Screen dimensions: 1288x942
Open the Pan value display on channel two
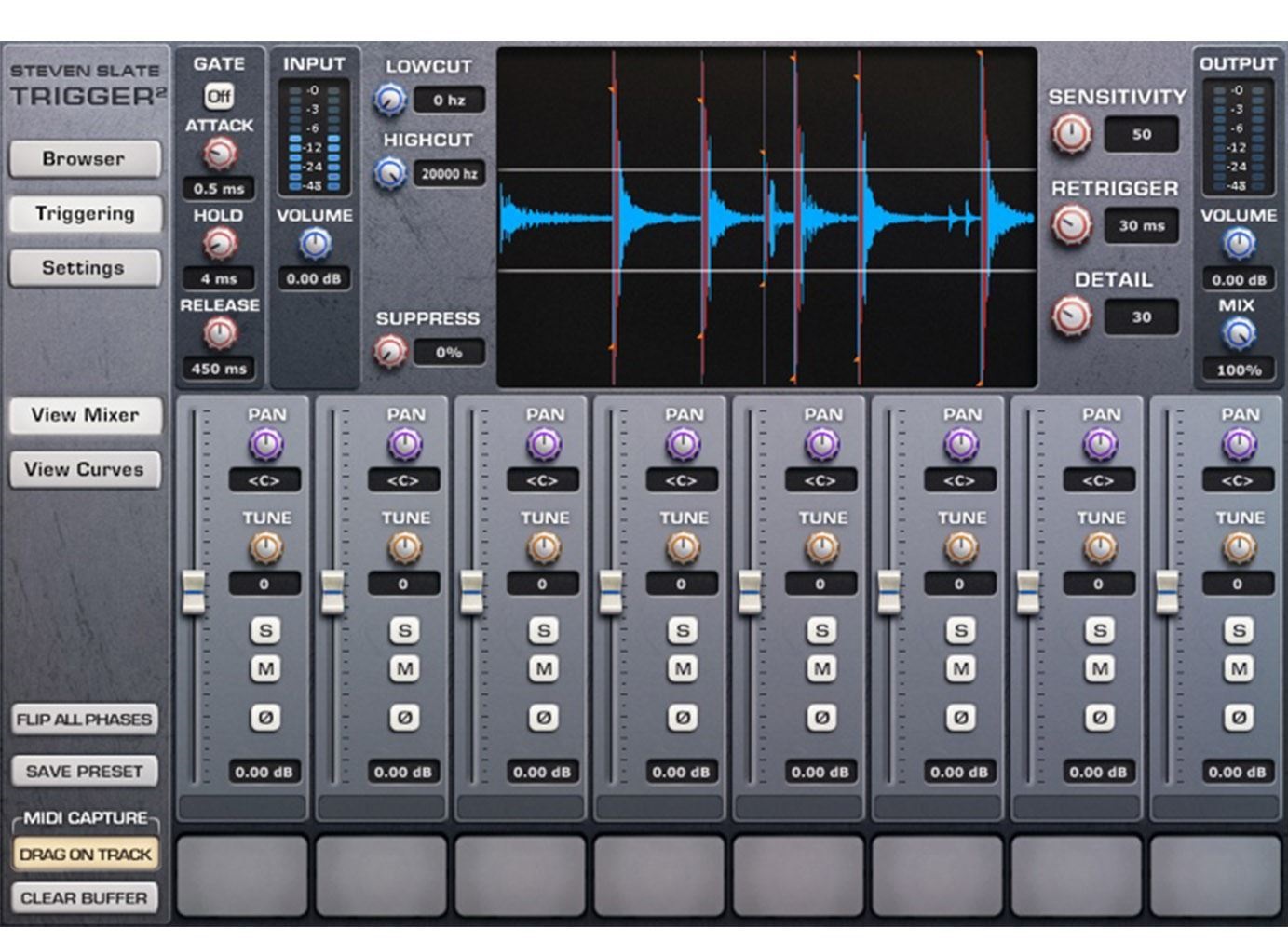pos(402,480)
